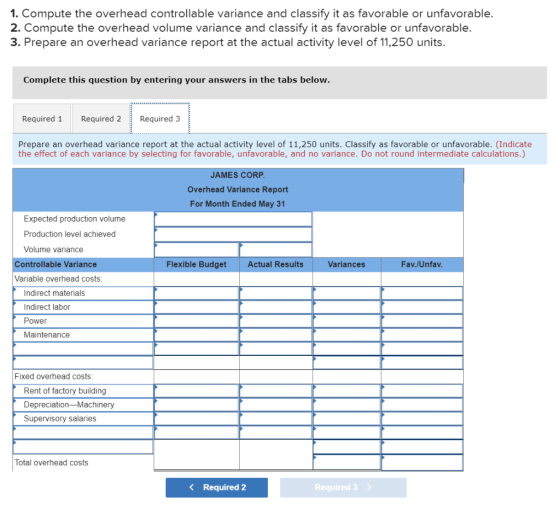Click Indirect materials Flexible Budget cell
Image resolution: width=560 pixels, height=509 pixels.
point(197,293)
